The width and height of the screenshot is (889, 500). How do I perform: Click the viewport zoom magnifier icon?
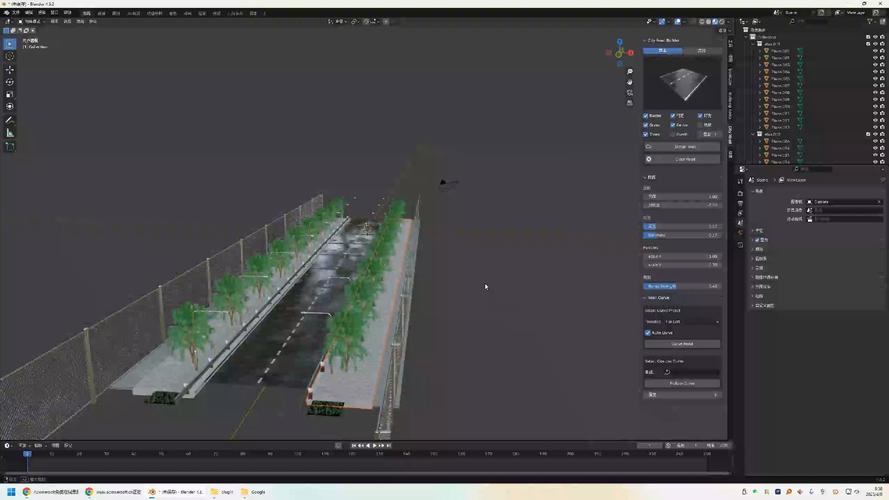click(x=630, y=72)
